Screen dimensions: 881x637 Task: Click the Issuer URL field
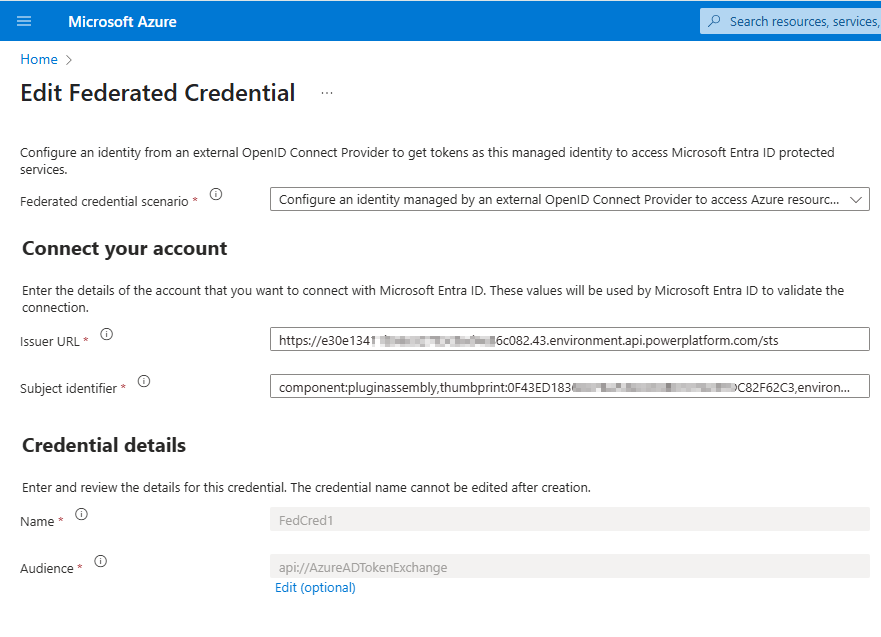(x=570, y=339)
